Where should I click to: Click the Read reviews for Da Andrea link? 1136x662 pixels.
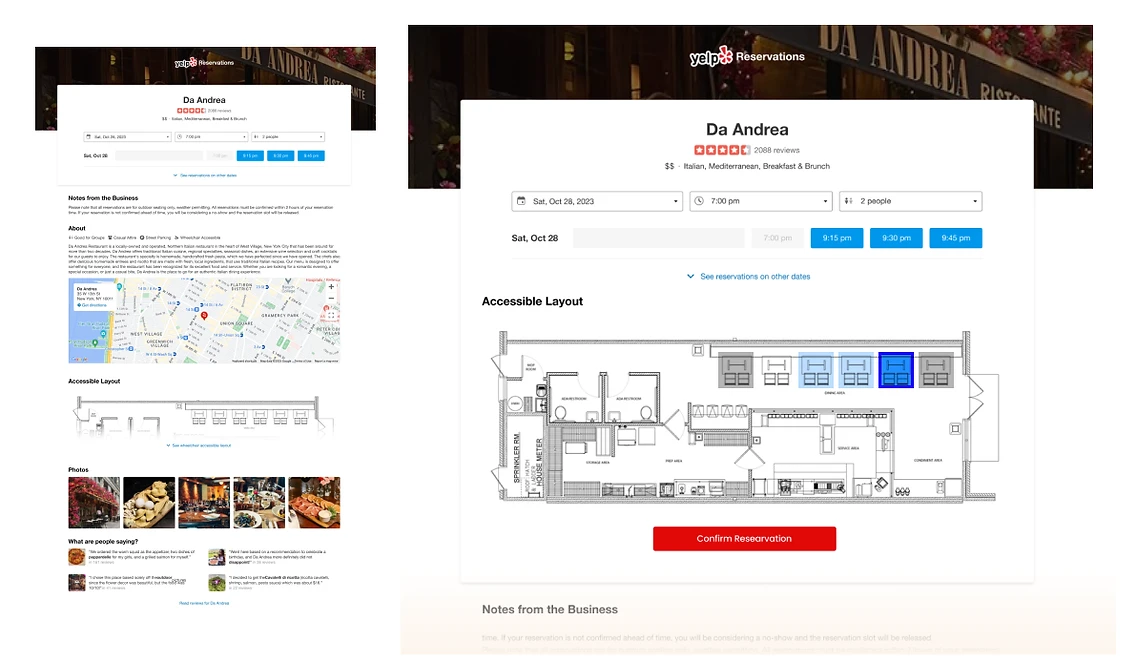point(204,603)
